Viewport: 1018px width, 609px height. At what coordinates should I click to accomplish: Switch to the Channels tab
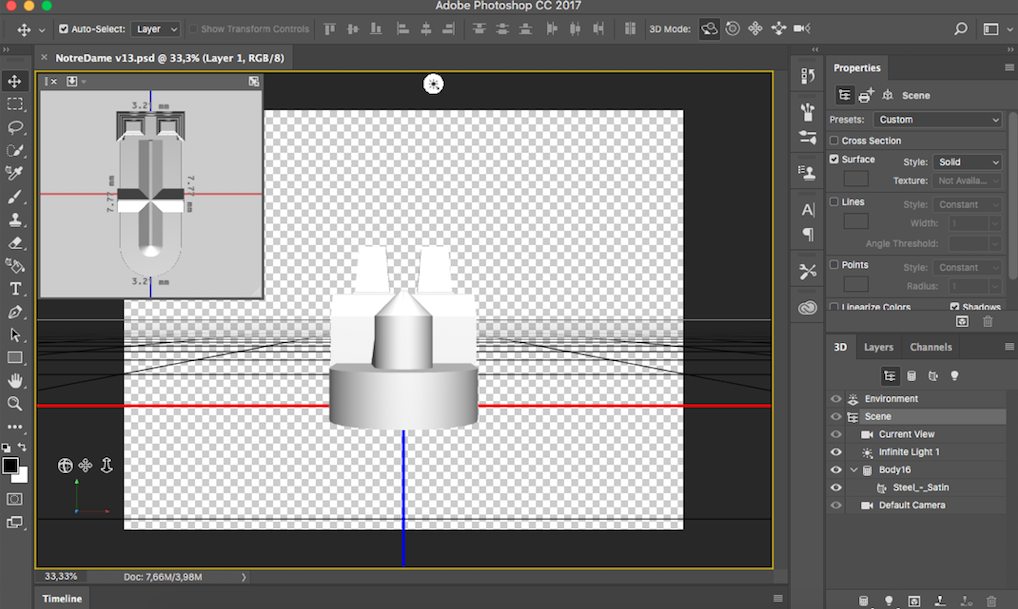pyautogui.click(x=930, y=347)
